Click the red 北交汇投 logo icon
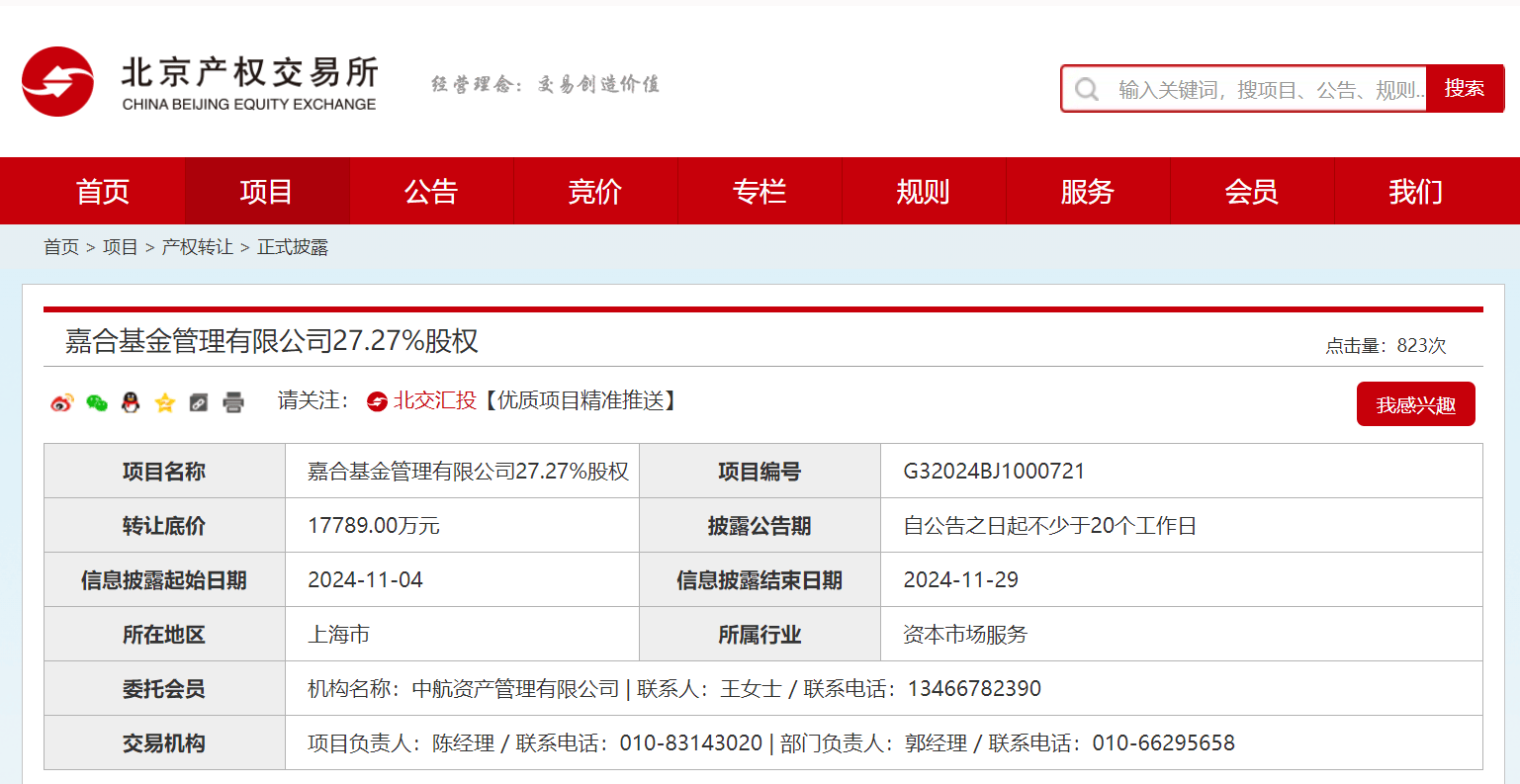The image size is (1520, 784). pos(379,402)
